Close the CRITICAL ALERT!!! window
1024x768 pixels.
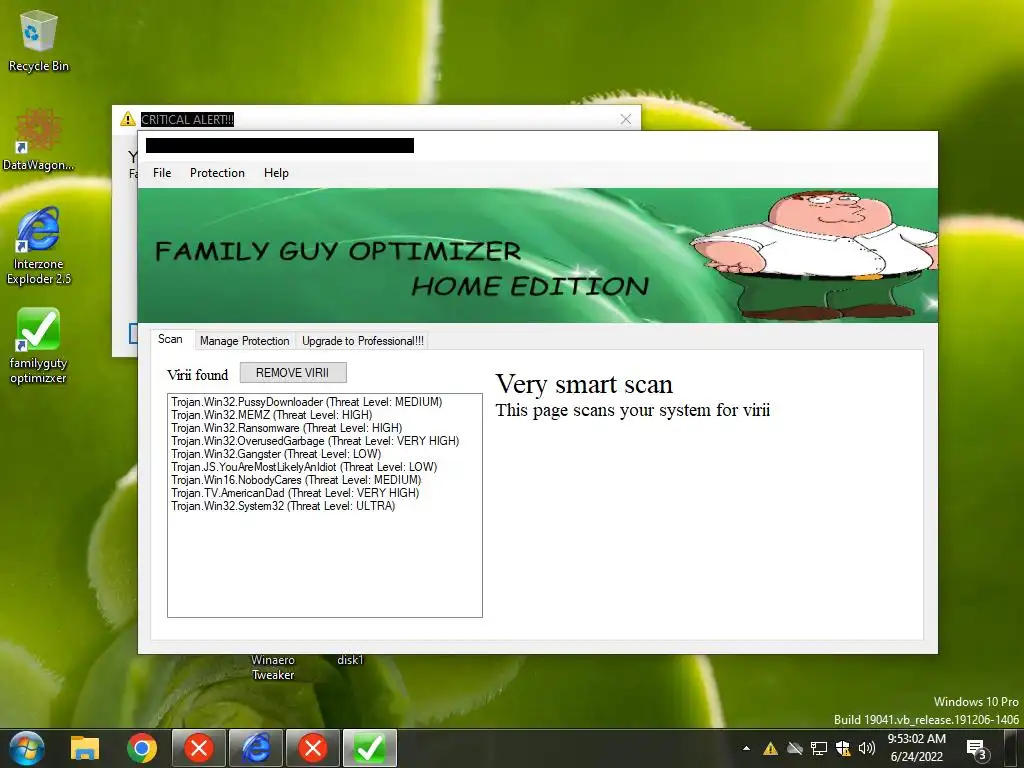626,119
